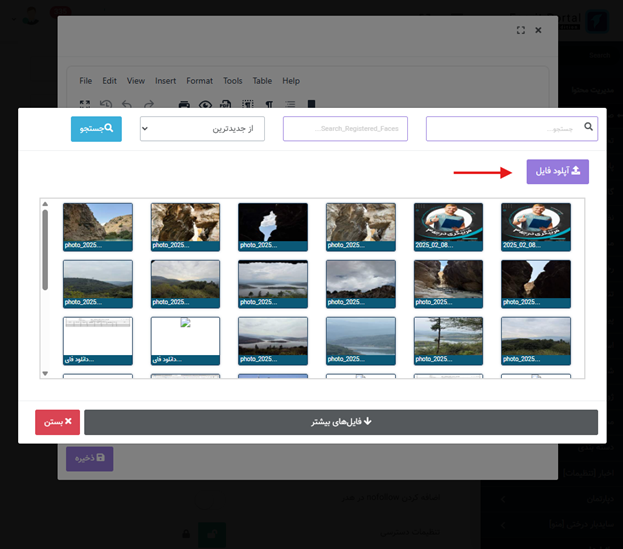Click the scroll-down arrow of the file list

pos(45,373)
